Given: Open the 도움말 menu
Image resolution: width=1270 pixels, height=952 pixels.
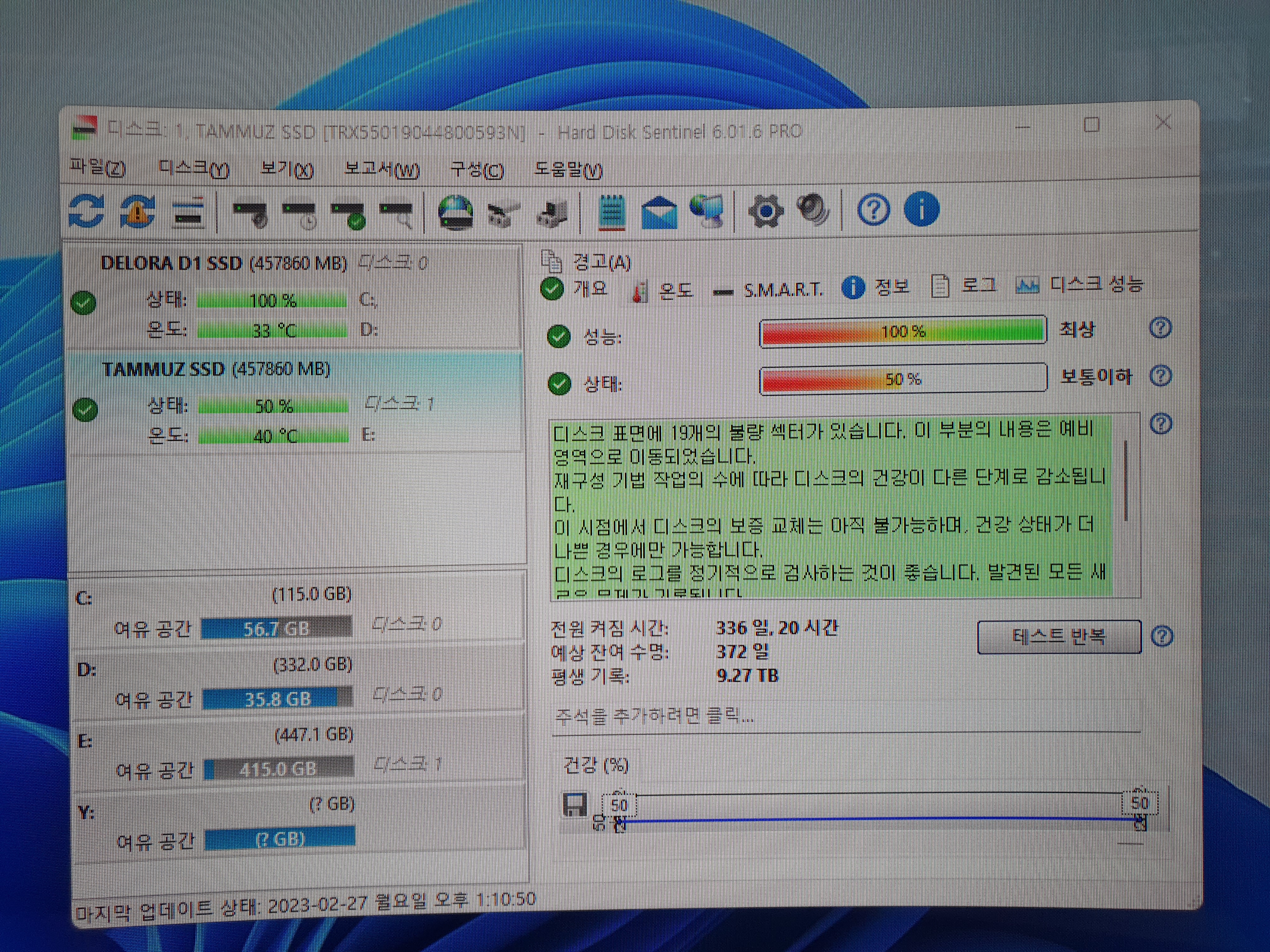Looking at the screenshot, I should pyautogui.click(x=569, y=169).
